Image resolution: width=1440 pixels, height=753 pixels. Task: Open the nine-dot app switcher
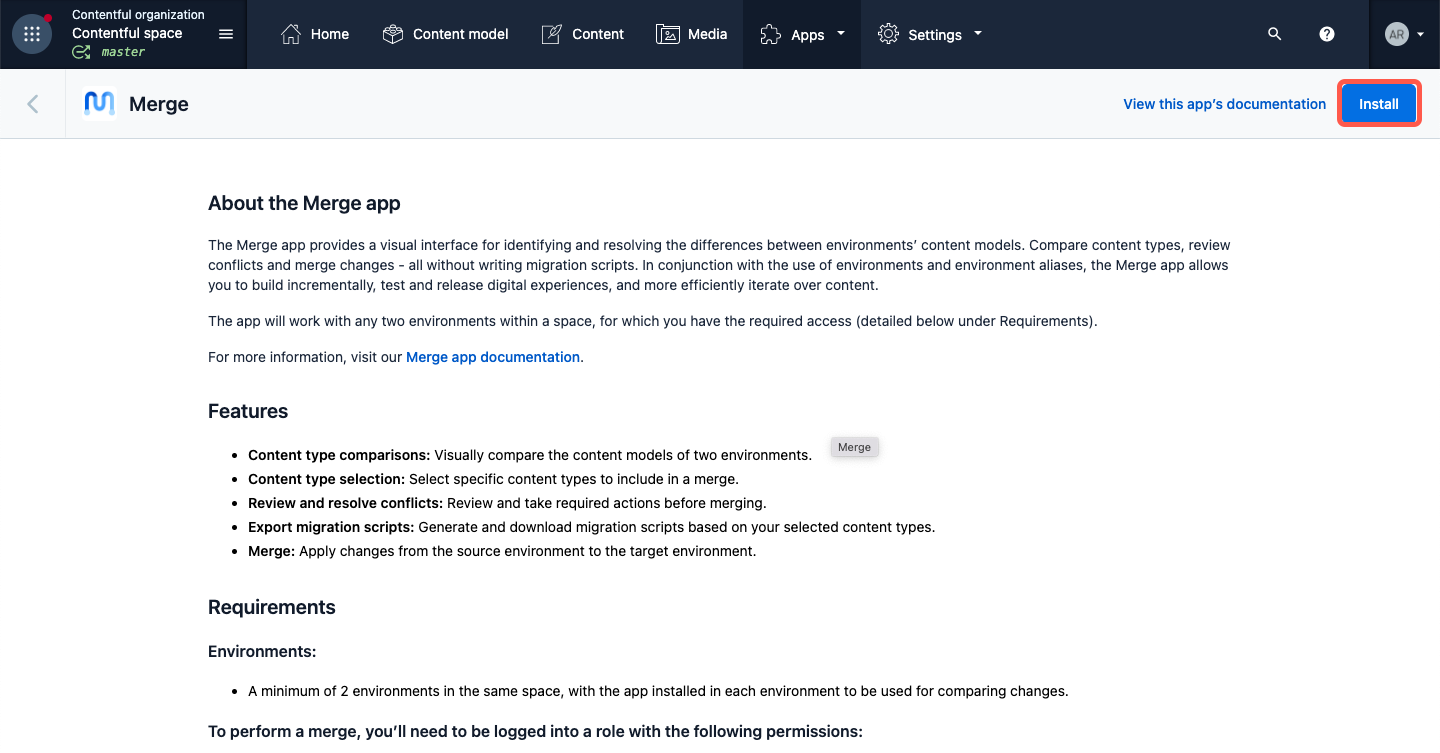[x=31, y=33]
